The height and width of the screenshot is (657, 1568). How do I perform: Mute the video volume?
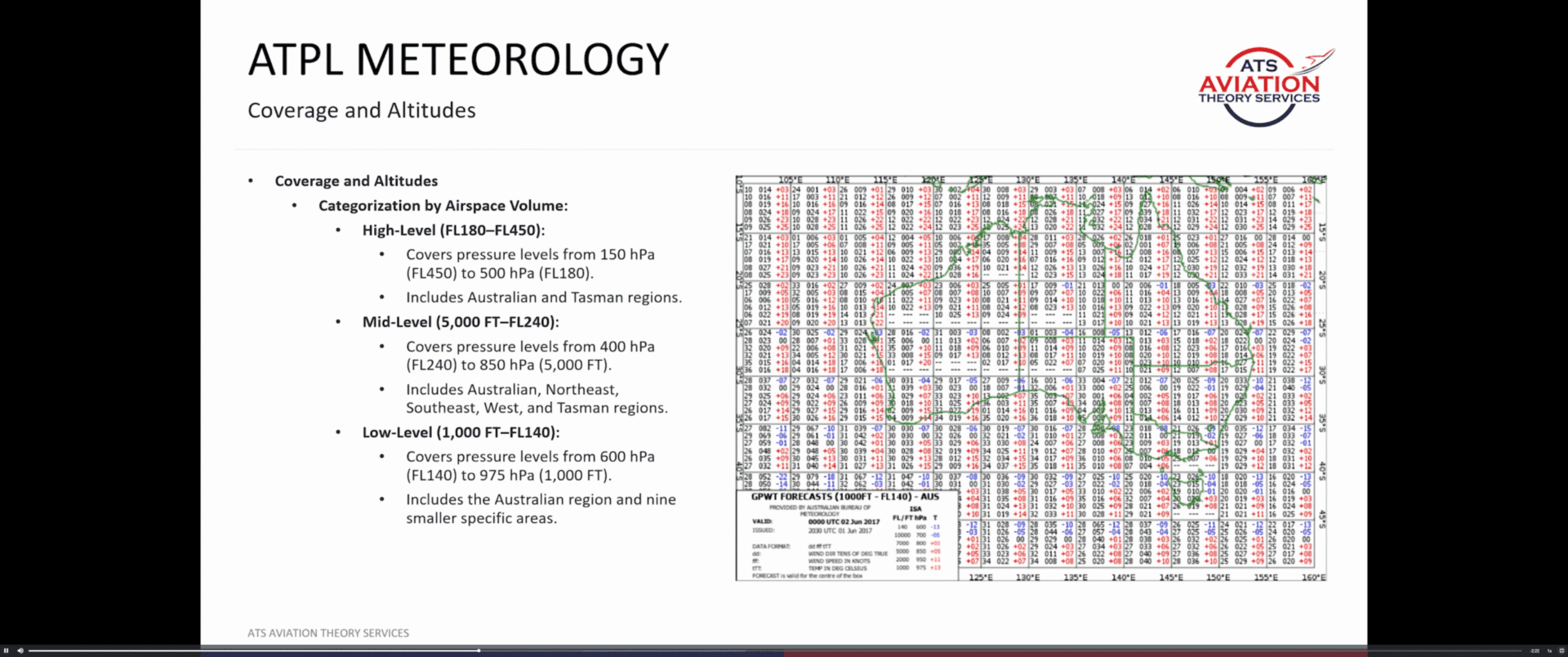[x=20, y=650]
